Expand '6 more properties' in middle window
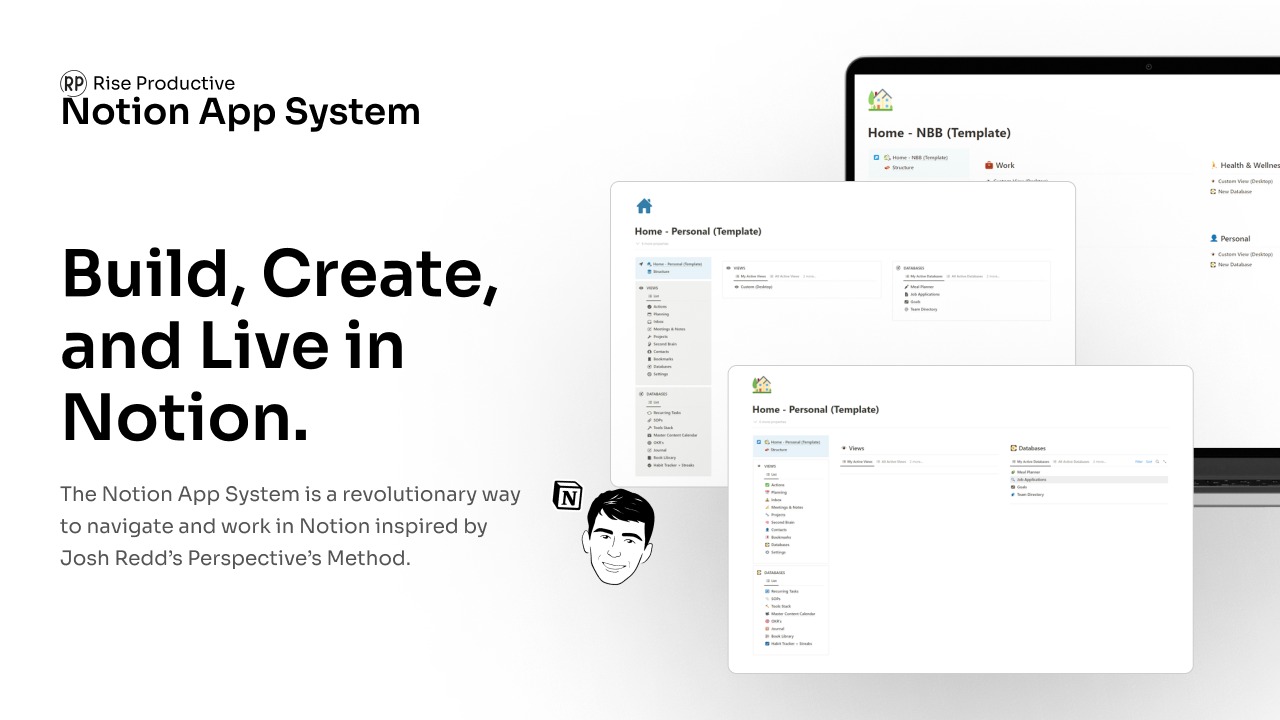The height and width of the screenshot is (720, 1280). coord(653,244)
